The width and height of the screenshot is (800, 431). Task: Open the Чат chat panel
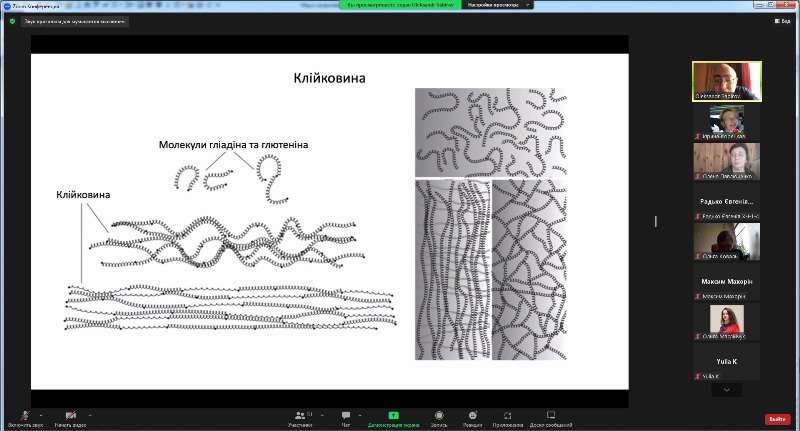coord(346,419)
